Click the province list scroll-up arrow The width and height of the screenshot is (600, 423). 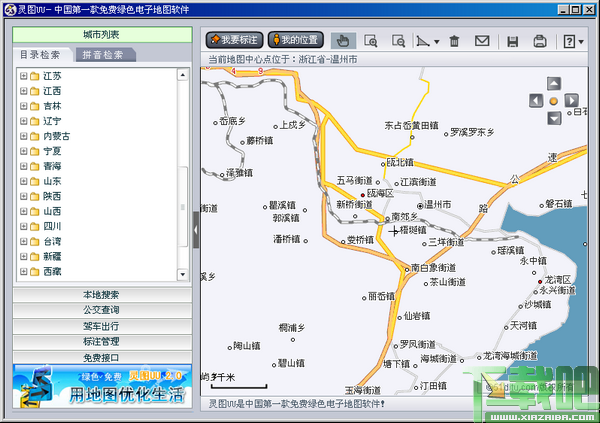tap(183, 75)
